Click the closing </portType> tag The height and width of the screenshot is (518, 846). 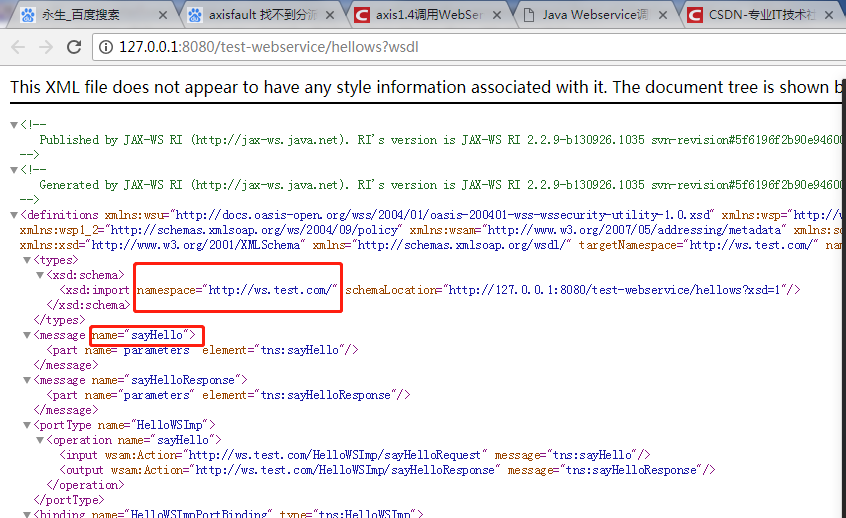pos(69,500)
